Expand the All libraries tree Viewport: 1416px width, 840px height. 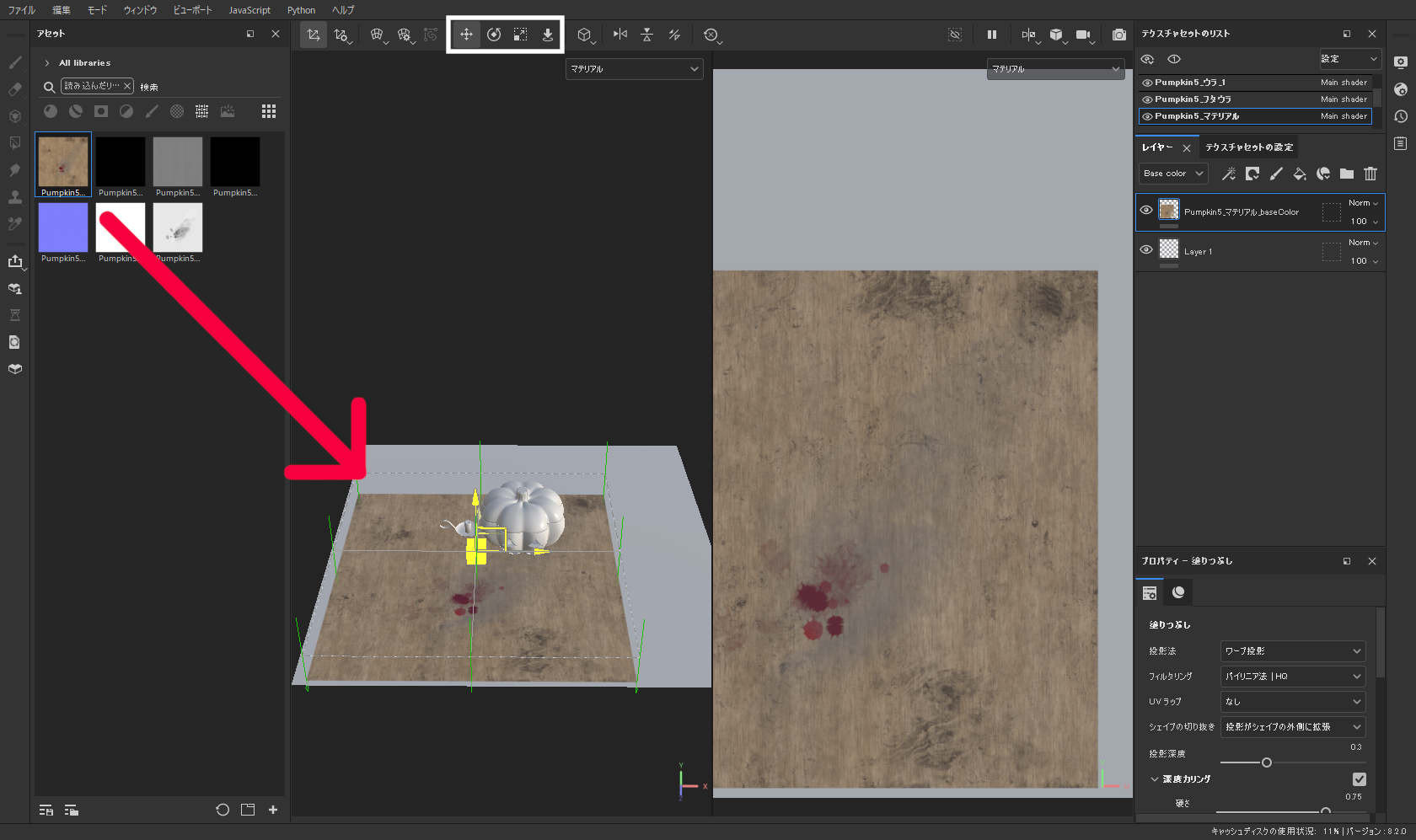pyautogui.click(x=47, y=63)
